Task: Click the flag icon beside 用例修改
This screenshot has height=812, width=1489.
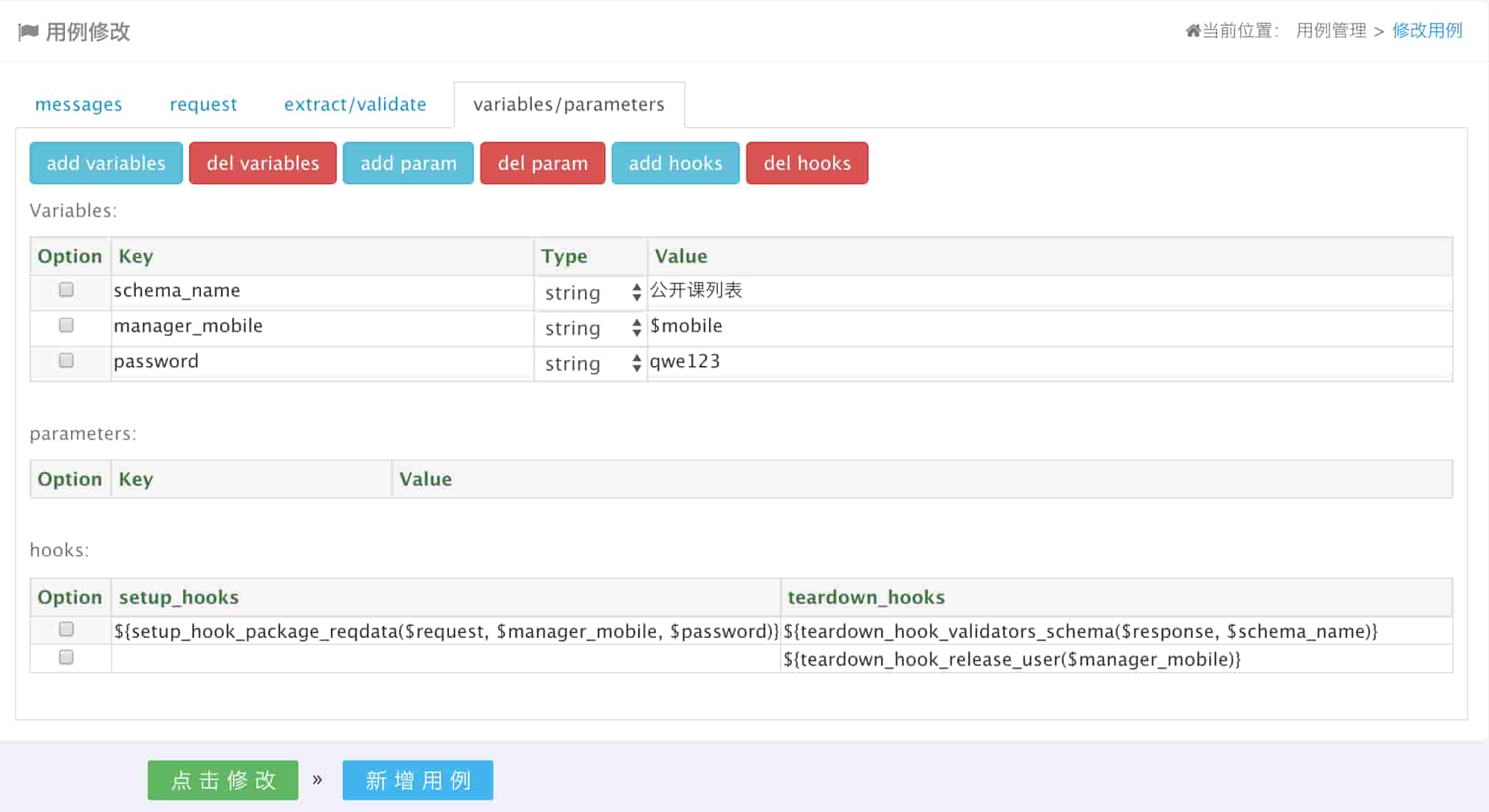Action: (x=28, y=32)
